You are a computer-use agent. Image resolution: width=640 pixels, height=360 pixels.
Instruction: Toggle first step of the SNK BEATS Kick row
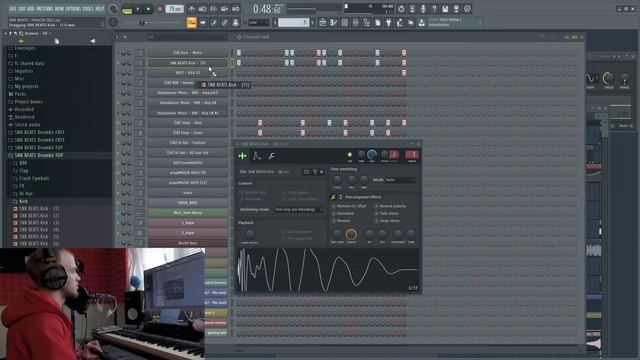pyautogui.click(x=239, y=63)
